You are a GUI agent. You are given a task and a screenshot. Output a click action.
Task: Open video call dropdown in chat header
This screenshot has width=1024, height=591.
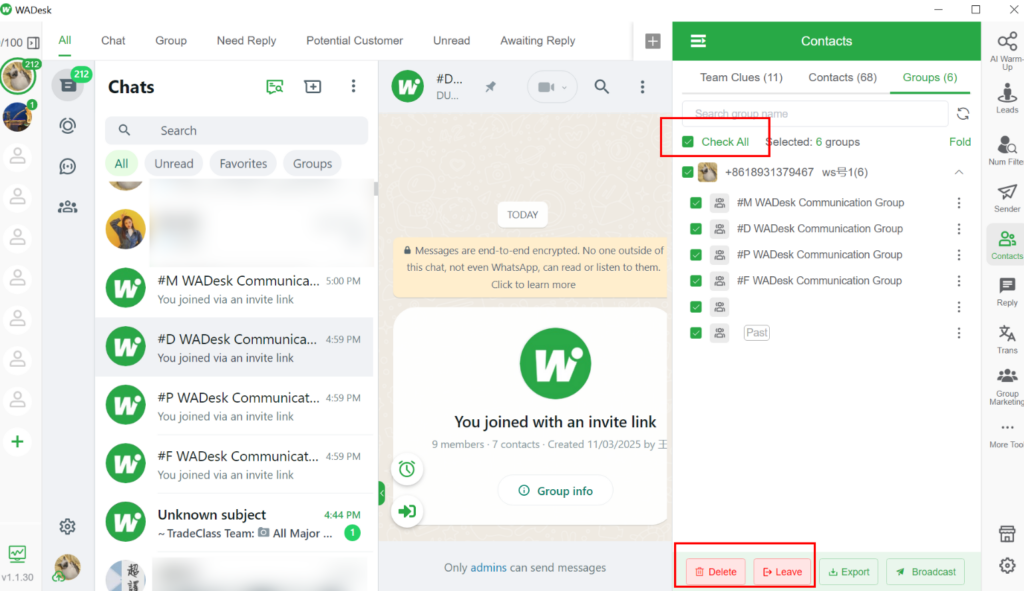pyautogui.click(x=552, y=87)
